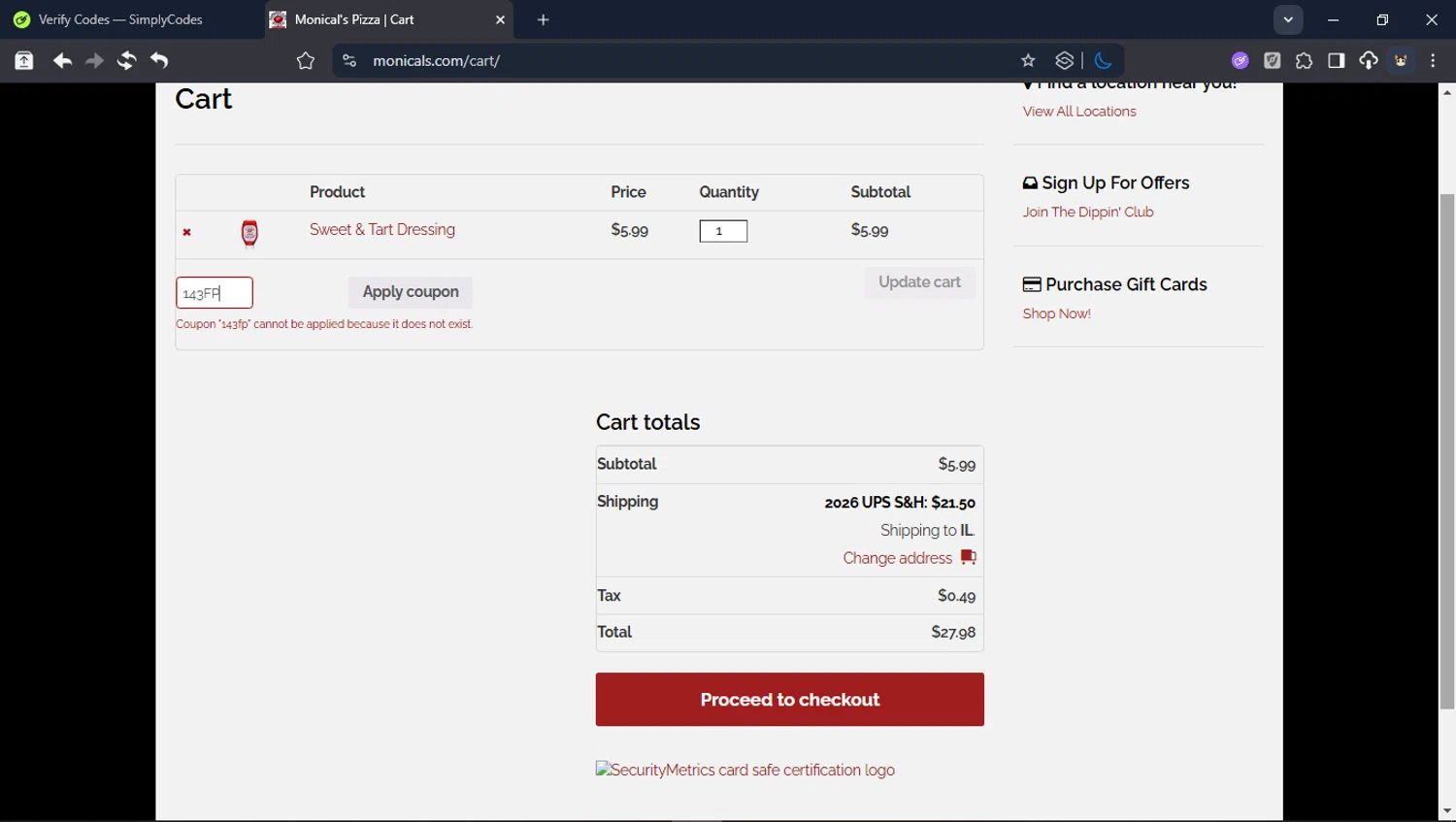This screenshot has height=822, width=1456.
Task: Open a new browser tab
Action: coord(544,19)
